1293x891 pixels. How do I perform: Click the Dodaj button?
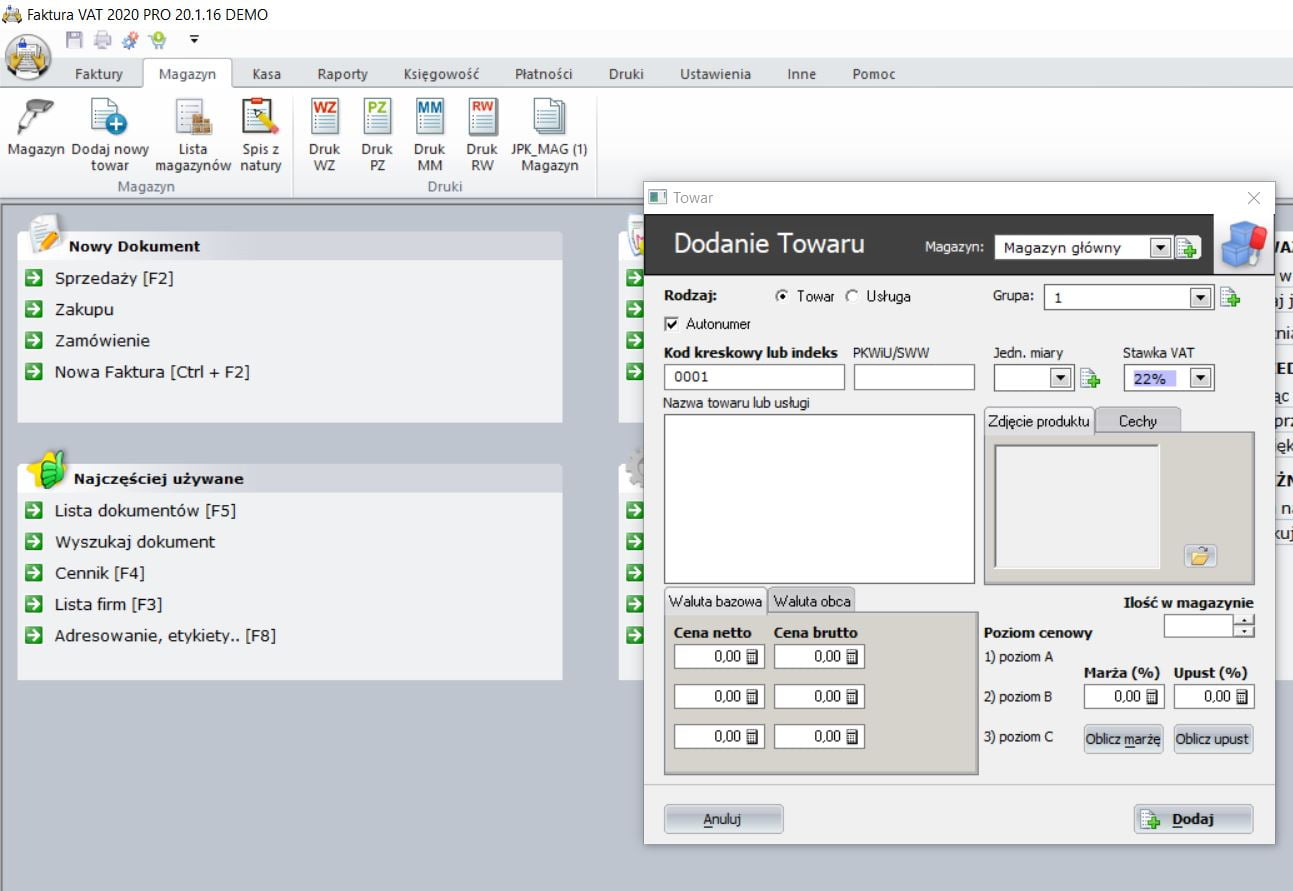(1193, 819)
